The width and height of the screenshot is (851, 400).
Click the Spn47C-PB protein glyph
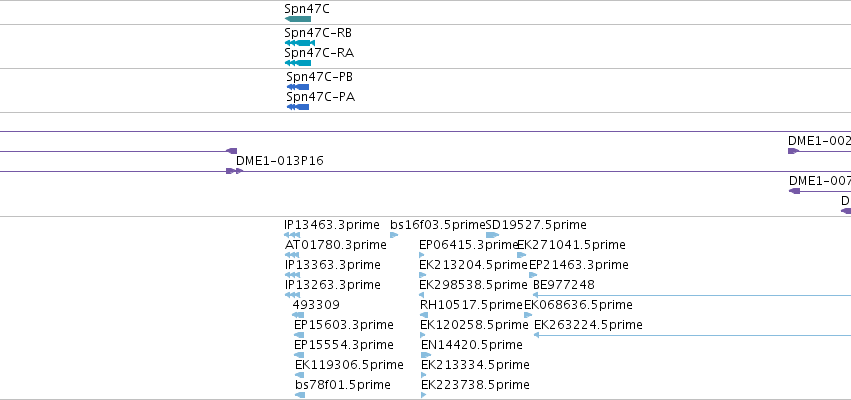click(298, 87)
